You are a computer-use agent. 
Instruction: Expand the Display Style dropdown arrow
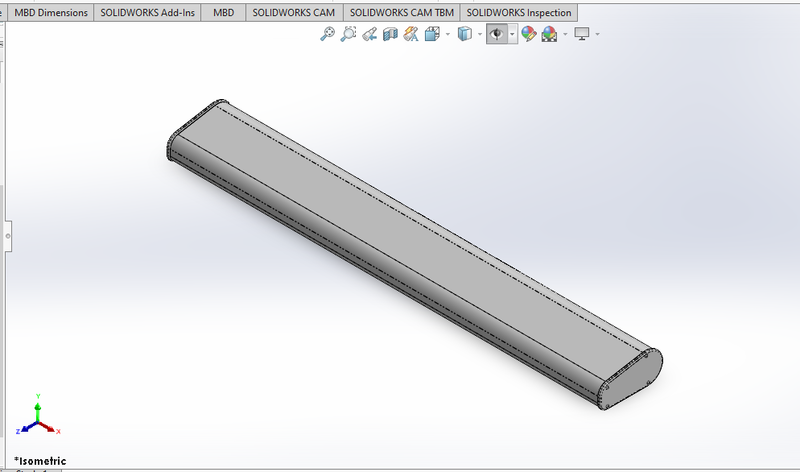pyautogui.click(x=478, y=34)
